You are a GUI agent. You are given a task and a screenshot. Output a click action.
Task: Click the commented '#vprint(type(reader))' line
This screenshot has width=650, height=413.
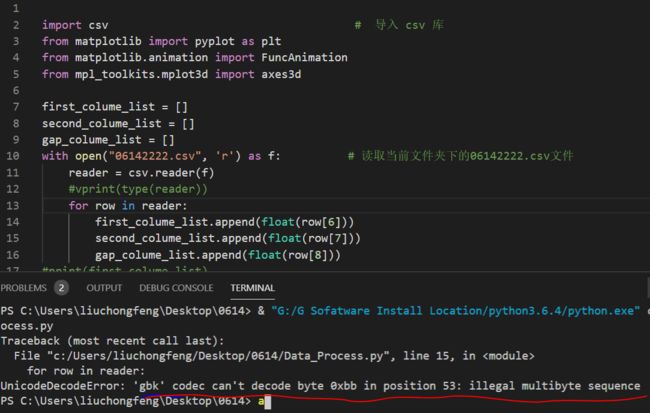138,189
